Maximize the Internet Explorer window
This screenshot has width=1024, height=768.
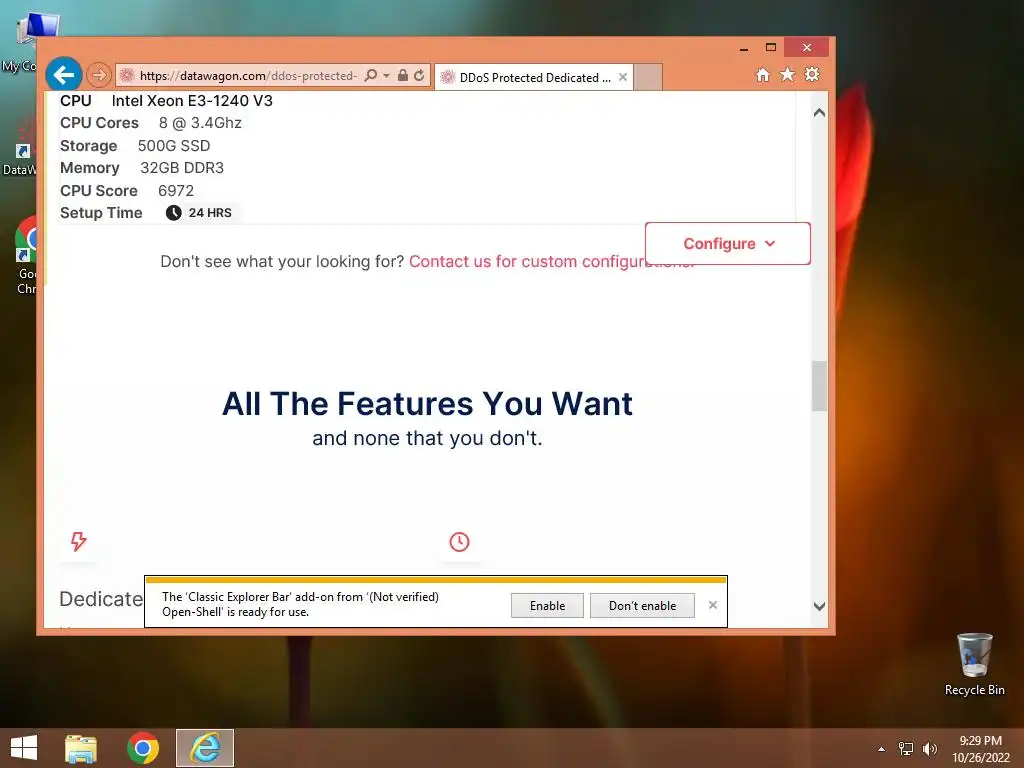click(x=771, y=48)
